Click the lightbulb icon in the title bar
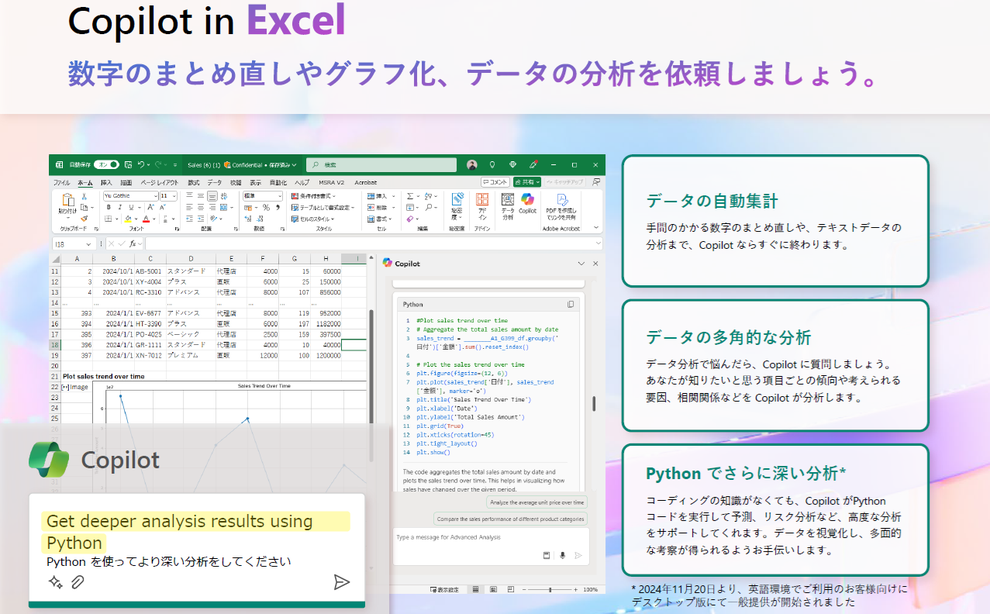This screenshot has height=614, width=990. [x=492, y=165]
